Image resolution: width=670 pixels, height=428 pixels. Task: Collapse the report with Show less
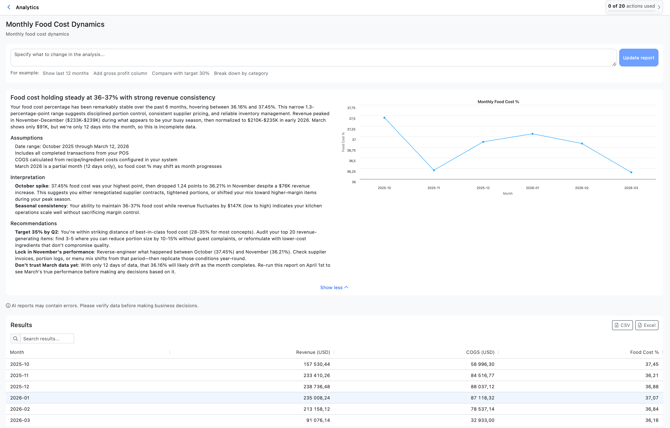point(334,287)
